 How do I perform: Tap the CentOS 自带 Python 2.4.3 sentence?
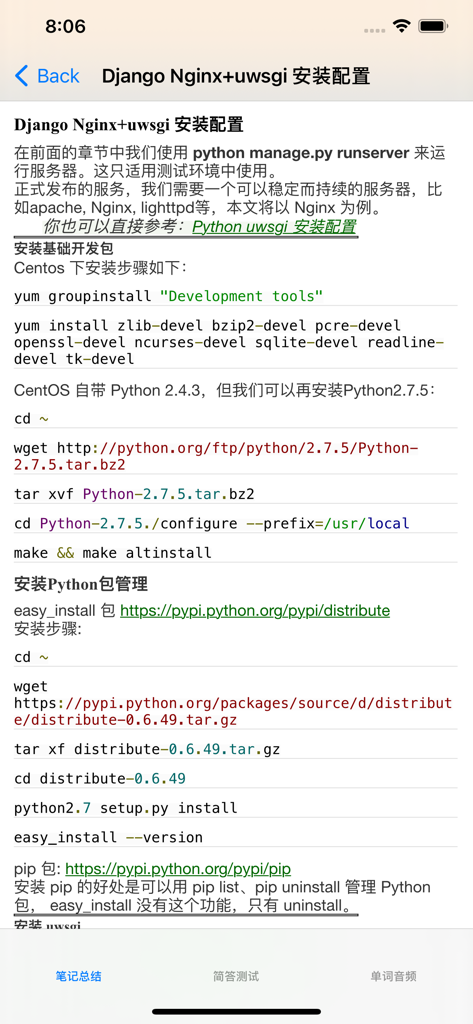(225, 391)
